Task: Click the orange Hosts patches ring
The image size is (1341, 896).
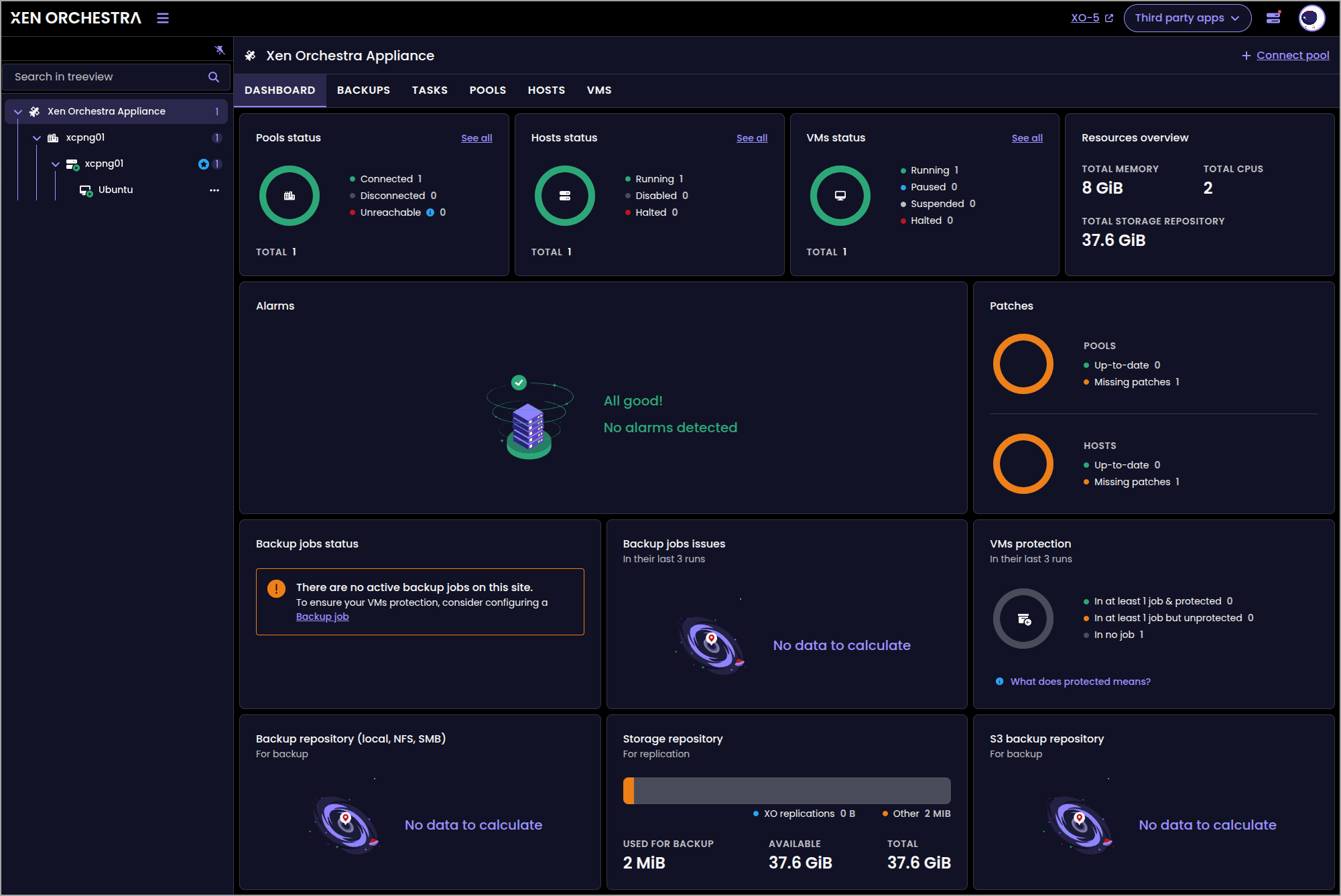Action: (x=1023, y=464)
